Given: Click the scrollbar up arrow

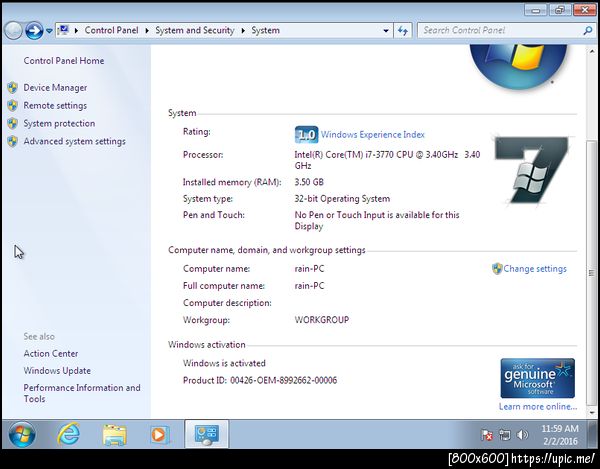Looking at the screenshot, I should [x=592, y=51].
